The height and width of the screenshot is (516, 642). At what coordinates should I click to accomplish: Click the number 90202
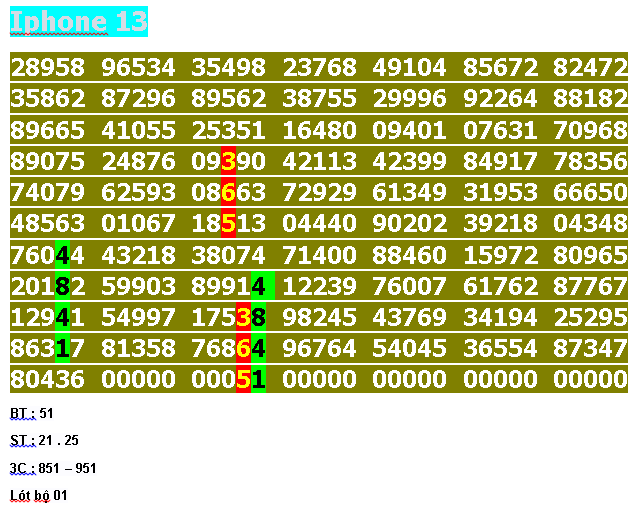[x=409, y=224]
